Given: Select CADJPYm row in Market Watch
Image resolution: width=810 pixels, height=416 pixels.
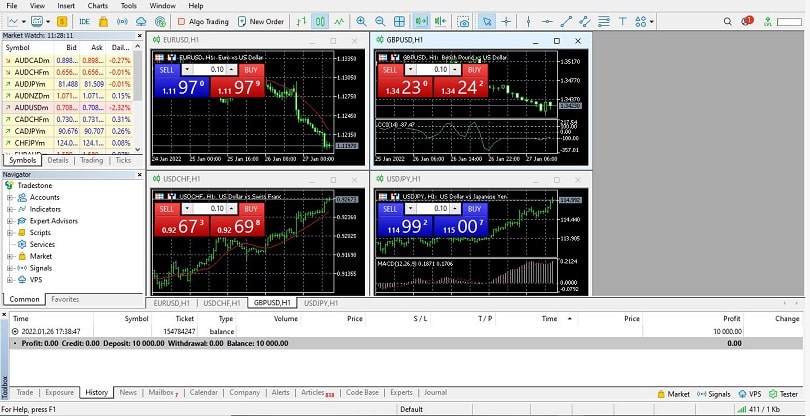Looking at the screenshot, I should pyautogui.click(x=67, y=131).
